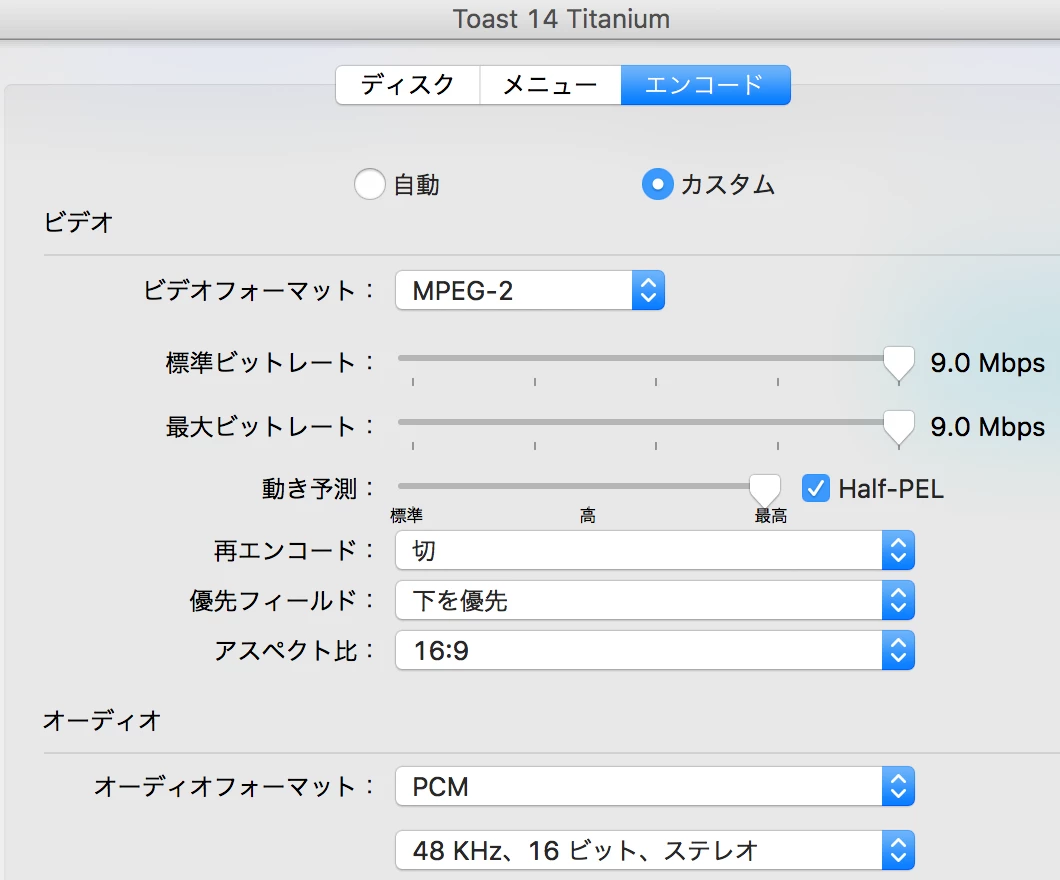
Task: Click the ビデオ section heading
Action: tap(78, 222)
